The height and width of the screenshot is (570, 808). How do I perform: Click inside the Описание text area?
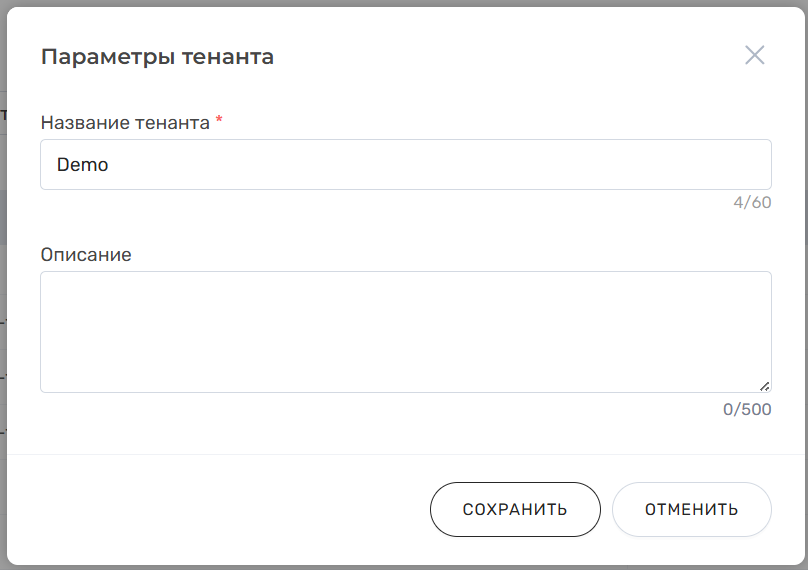point(405,331)
